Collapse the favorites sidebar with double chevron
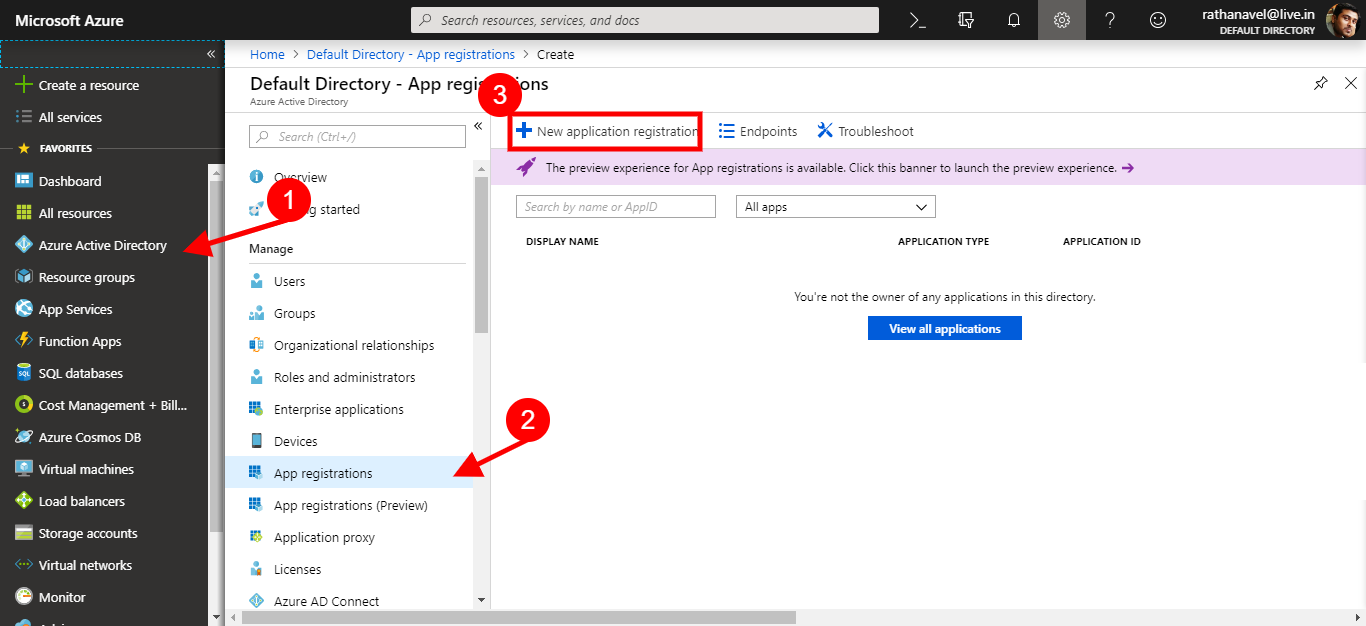Screen dimensions: 1366x626 tap(210, 55)
